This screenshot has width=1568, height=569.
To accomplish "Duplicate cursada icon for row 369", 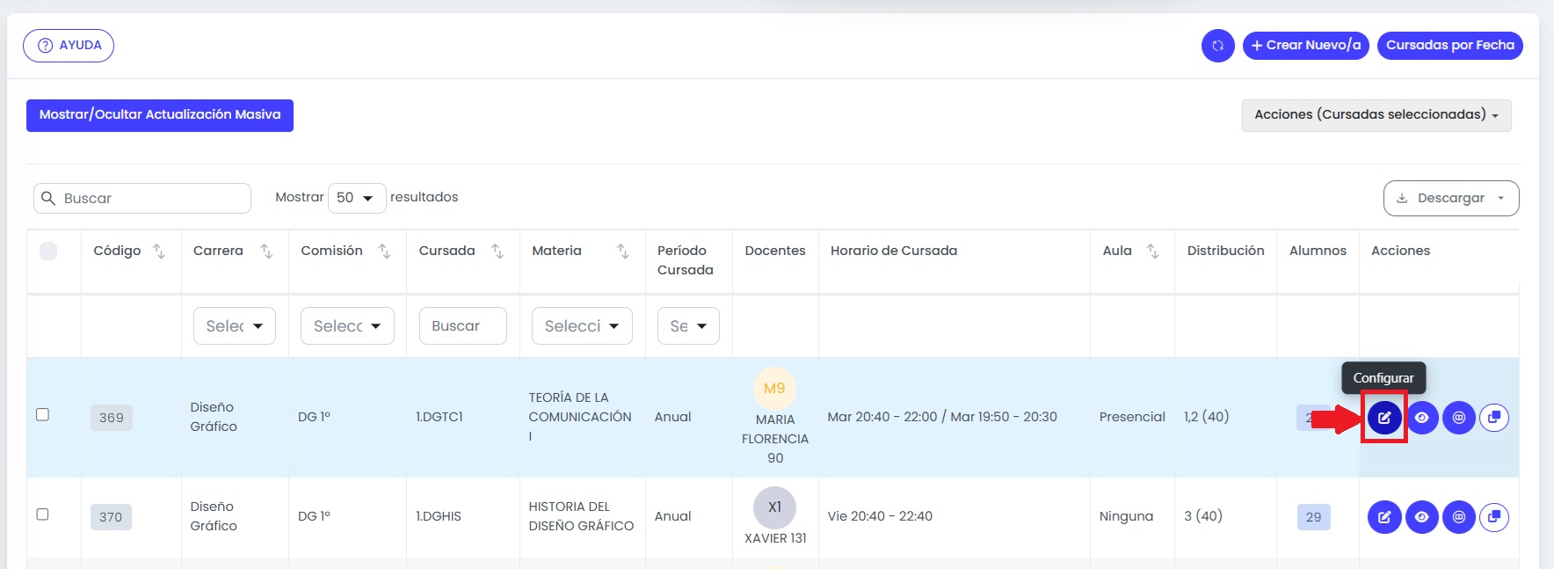I will (1494, 418).
